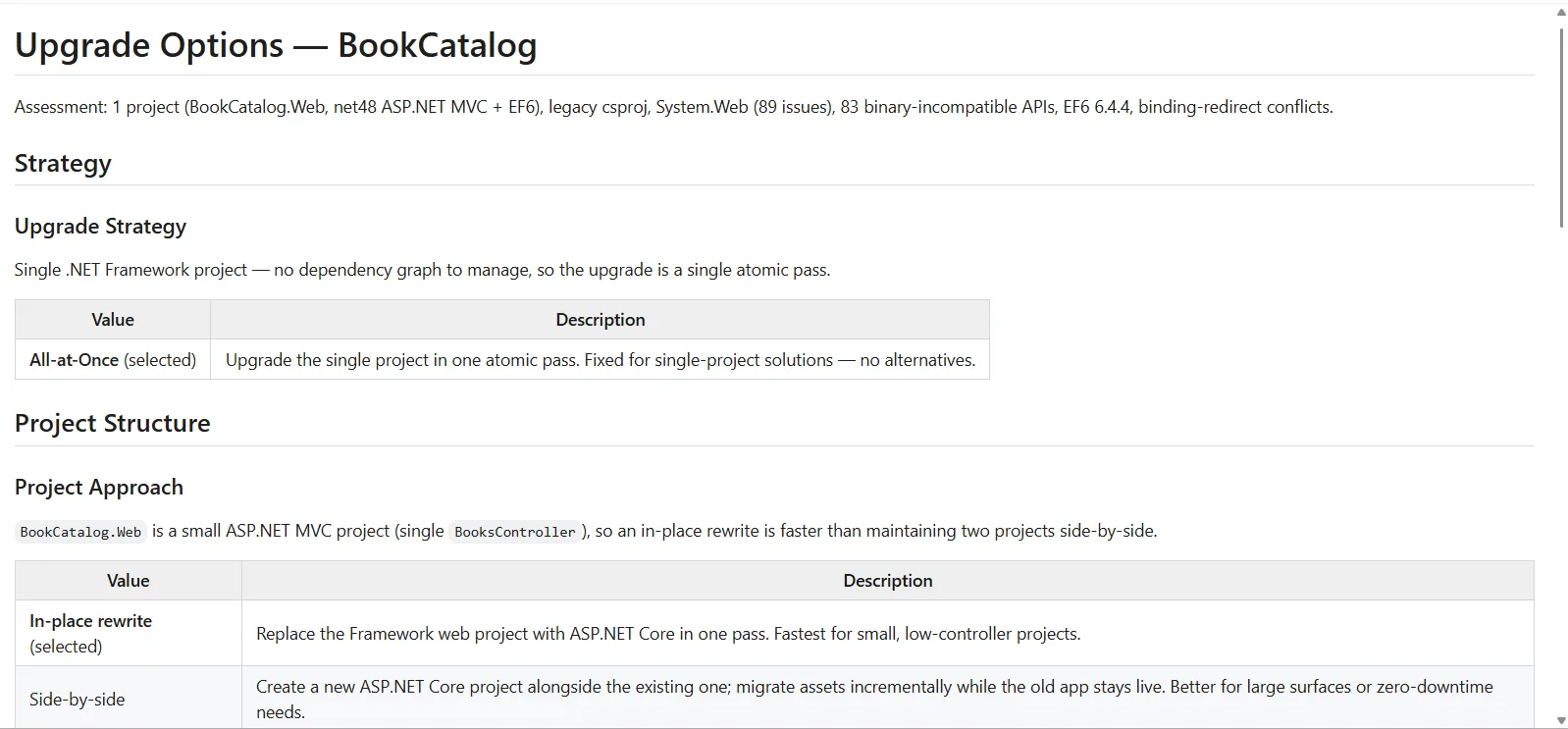The height and width of the screenshot is (729, 1568).
Task: Click the BooksController inline code label
Action: [x=515, y=532]
